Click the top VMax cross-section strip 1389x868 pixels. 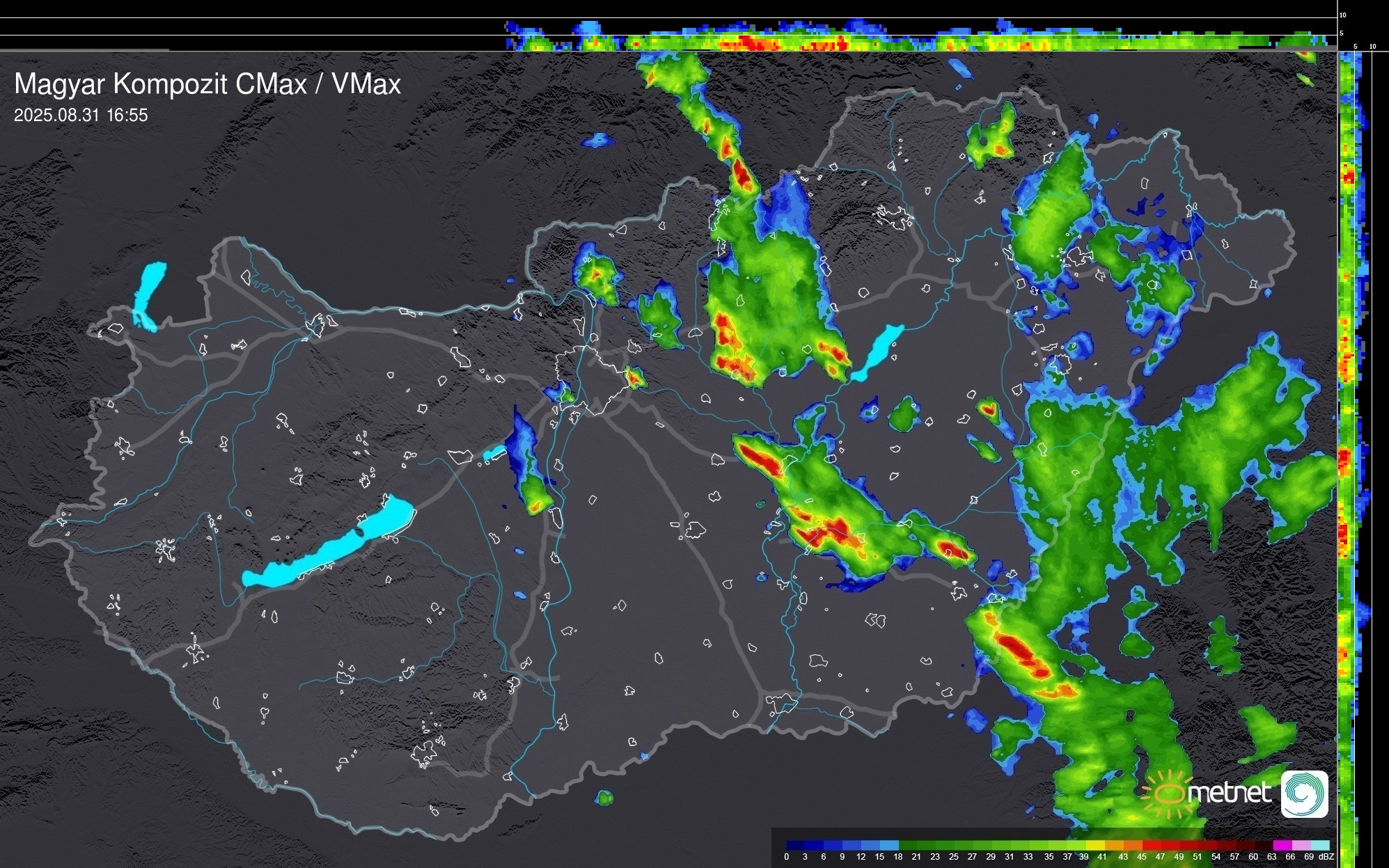[905, 40]
